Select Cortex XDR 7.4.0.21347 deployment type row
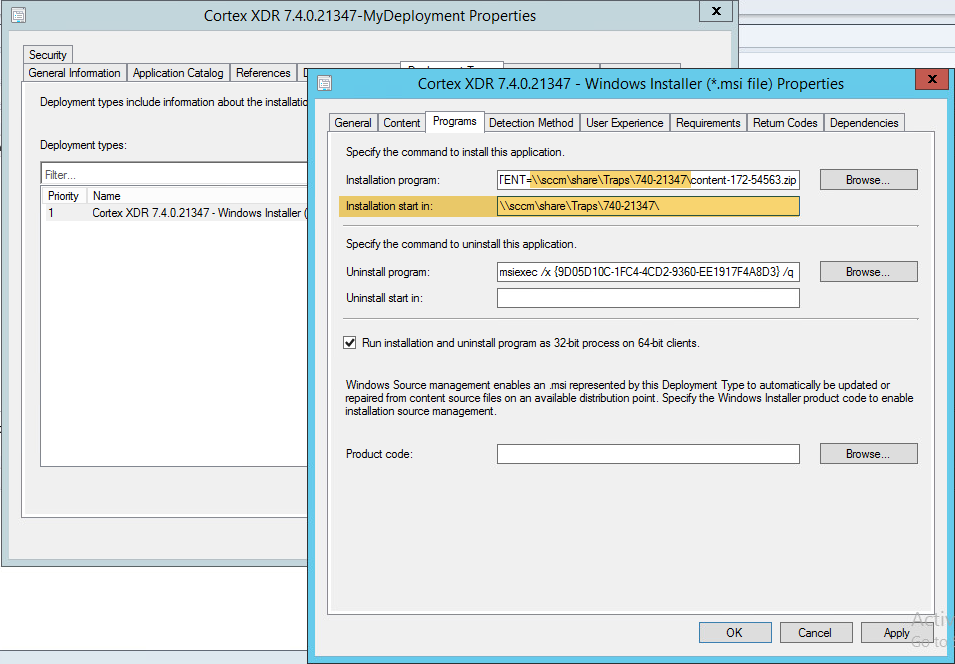The width and height of the screenshot is (955, 664). (x=177, y=213)
